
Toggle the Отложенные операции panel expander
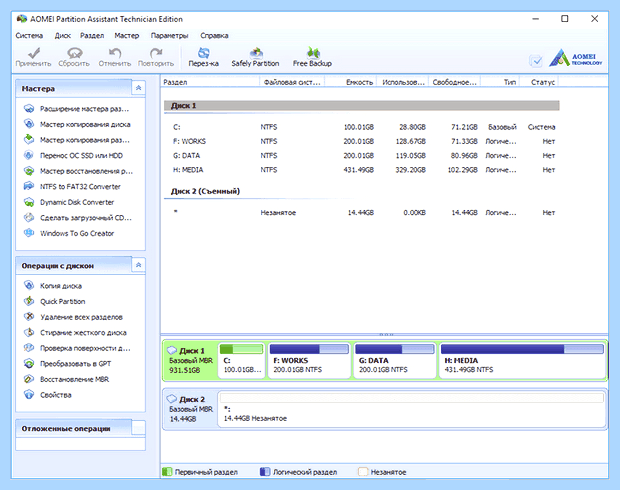pyautogui.click(x=138, y=428)
